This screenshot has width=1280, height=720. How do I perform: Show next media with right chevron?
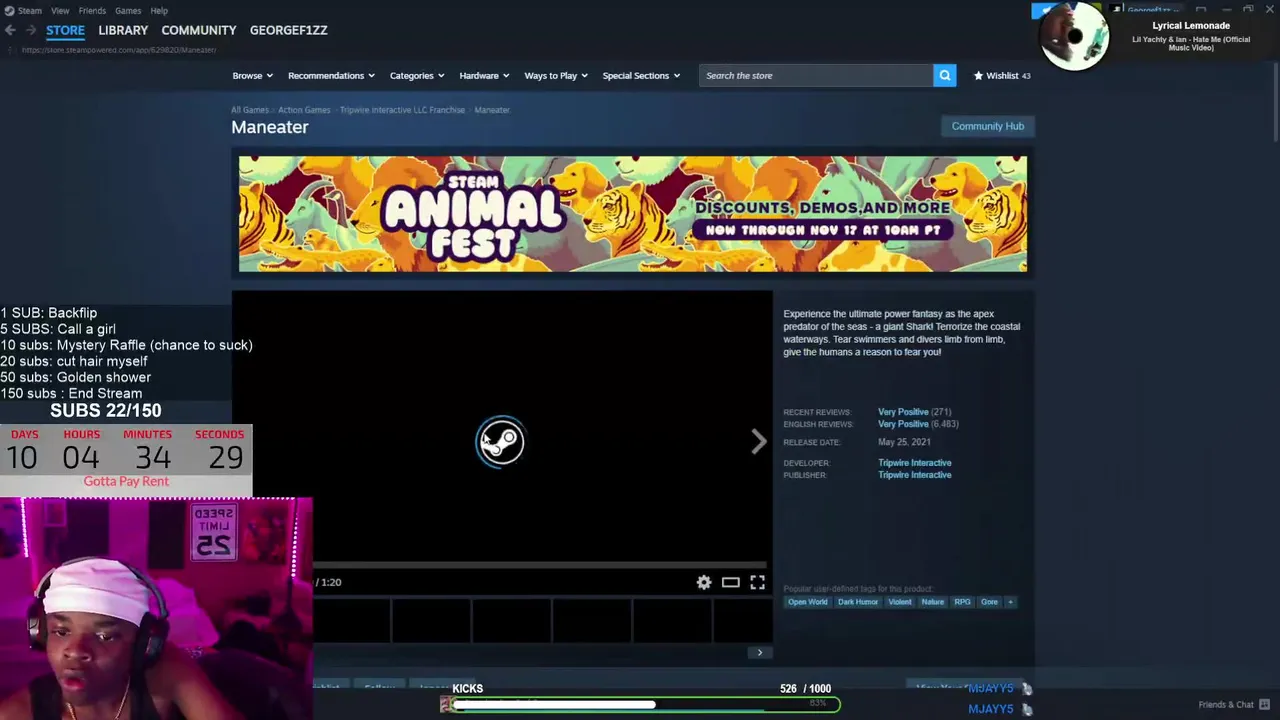click(x=759, y=441)
